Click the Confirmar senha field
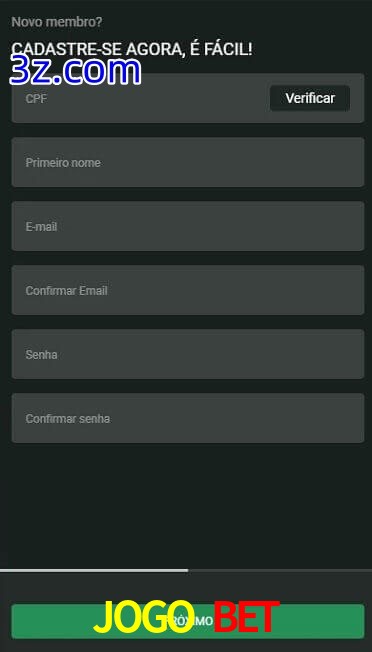Viewport: 372px width, 652px height. pos(188,418)
